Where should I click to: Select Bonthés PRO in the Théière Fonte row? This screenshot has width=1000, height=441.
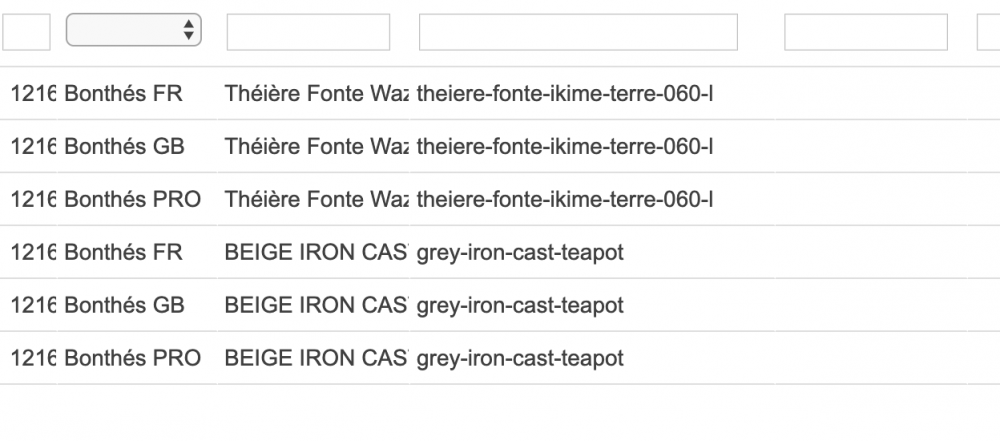[x=132, y=199]
